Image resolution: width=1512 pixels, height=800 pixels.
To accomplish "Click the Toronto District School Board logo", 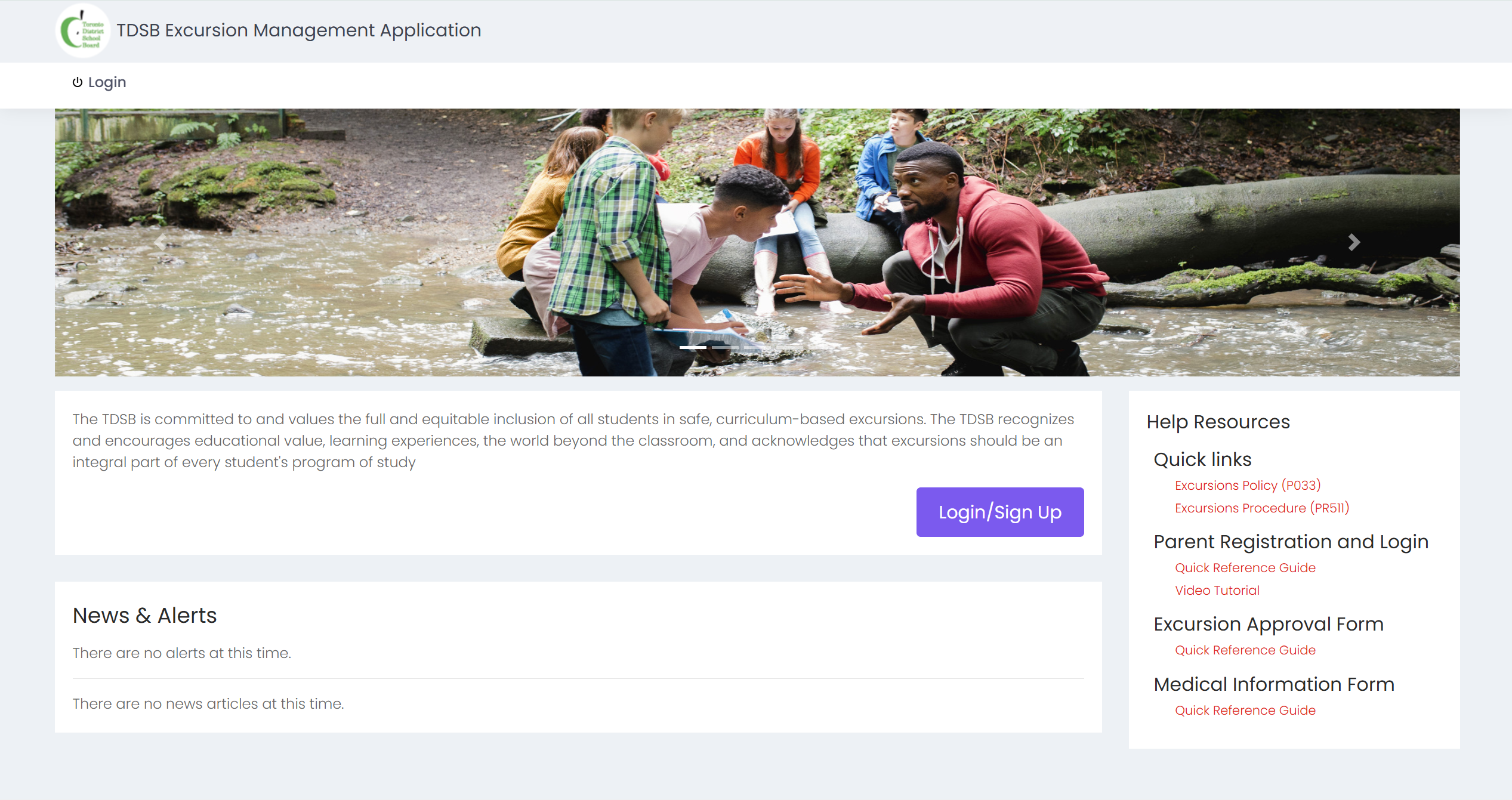I will click(83, 30).
